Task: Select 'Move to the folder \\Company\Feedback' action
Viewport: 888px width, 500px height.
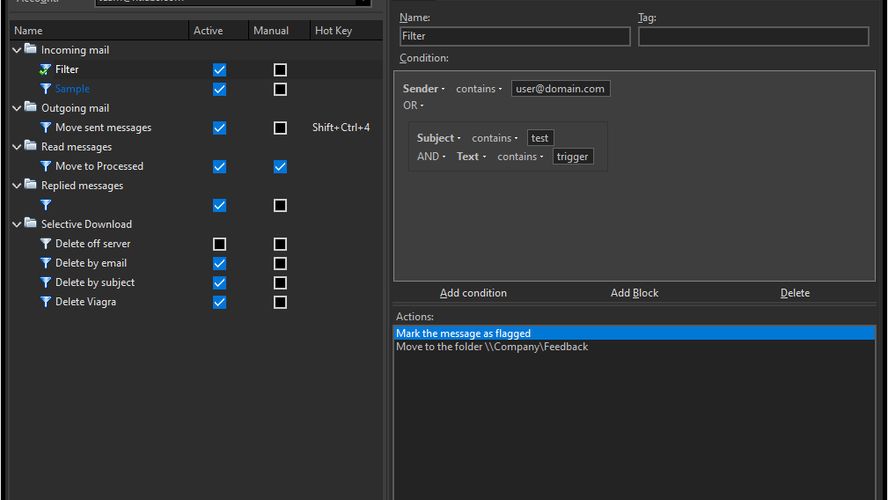Action: pos(492,347)
